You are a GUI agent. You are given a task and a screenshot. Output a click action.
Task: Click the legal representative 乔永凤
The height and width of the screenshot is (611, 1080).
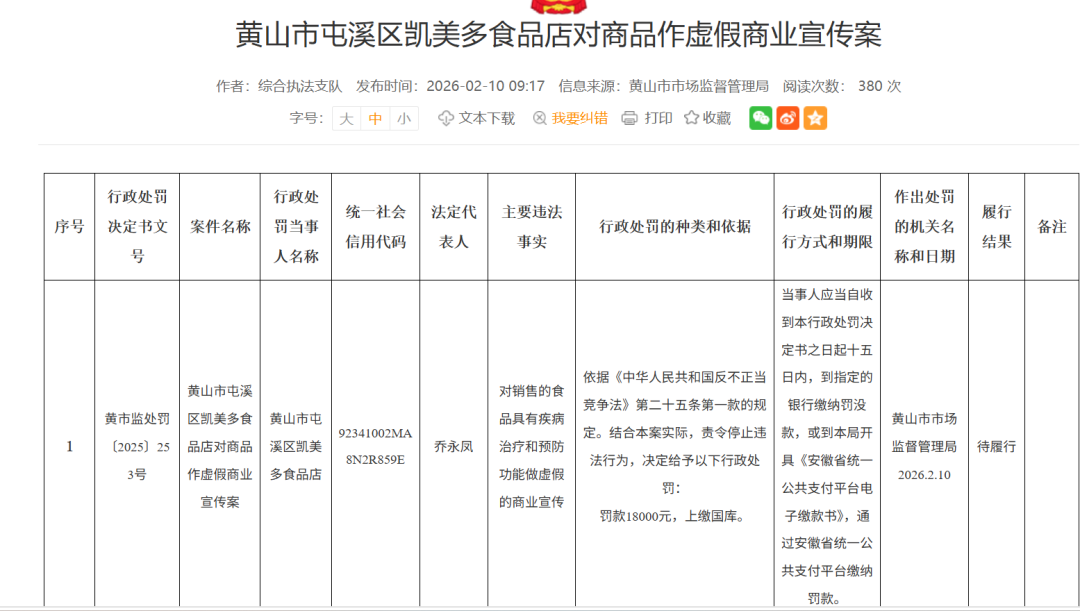[454, 446]
